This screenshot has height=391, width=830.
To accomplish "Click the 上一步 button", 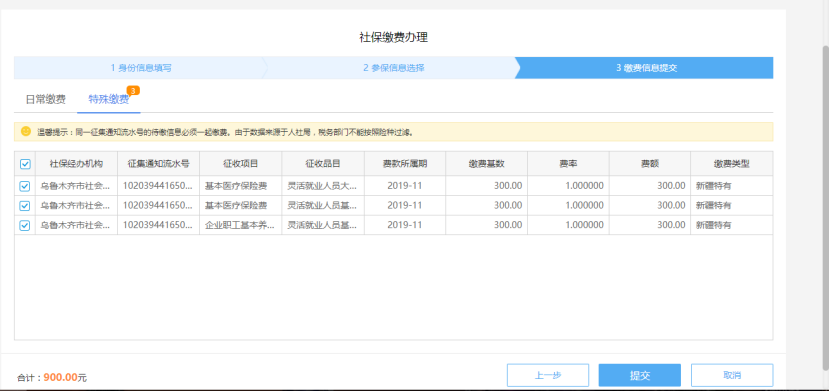I will click(x=548, y=375).
